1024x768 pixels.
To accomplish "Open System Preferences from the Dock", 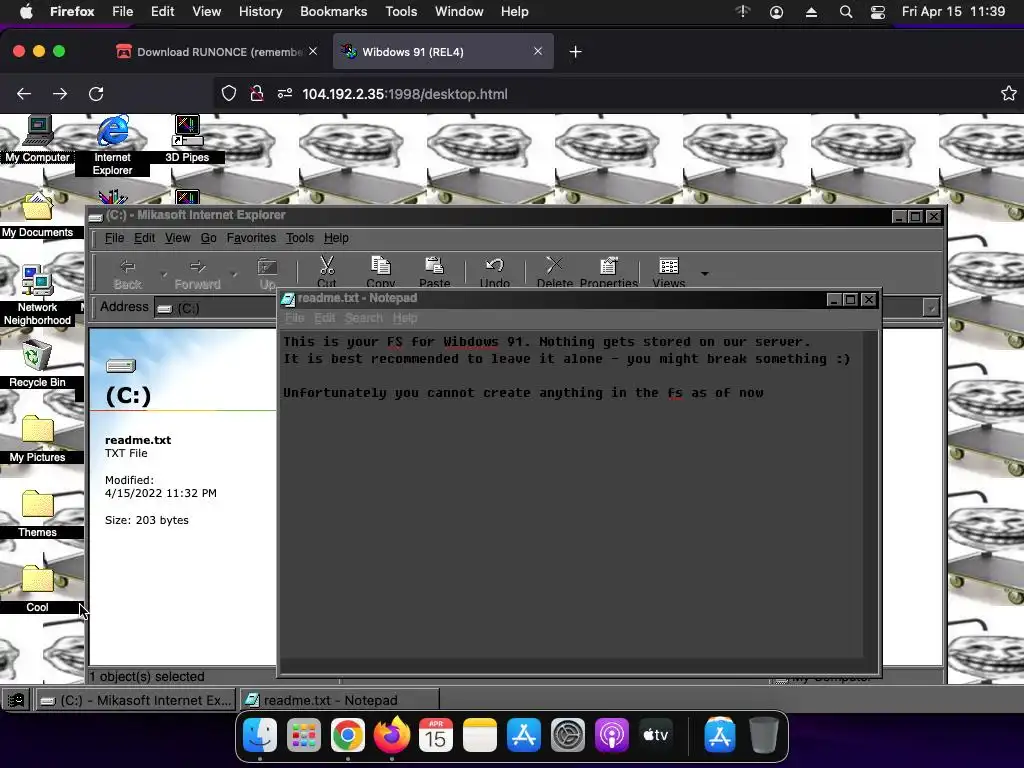I will click(568, 735).
